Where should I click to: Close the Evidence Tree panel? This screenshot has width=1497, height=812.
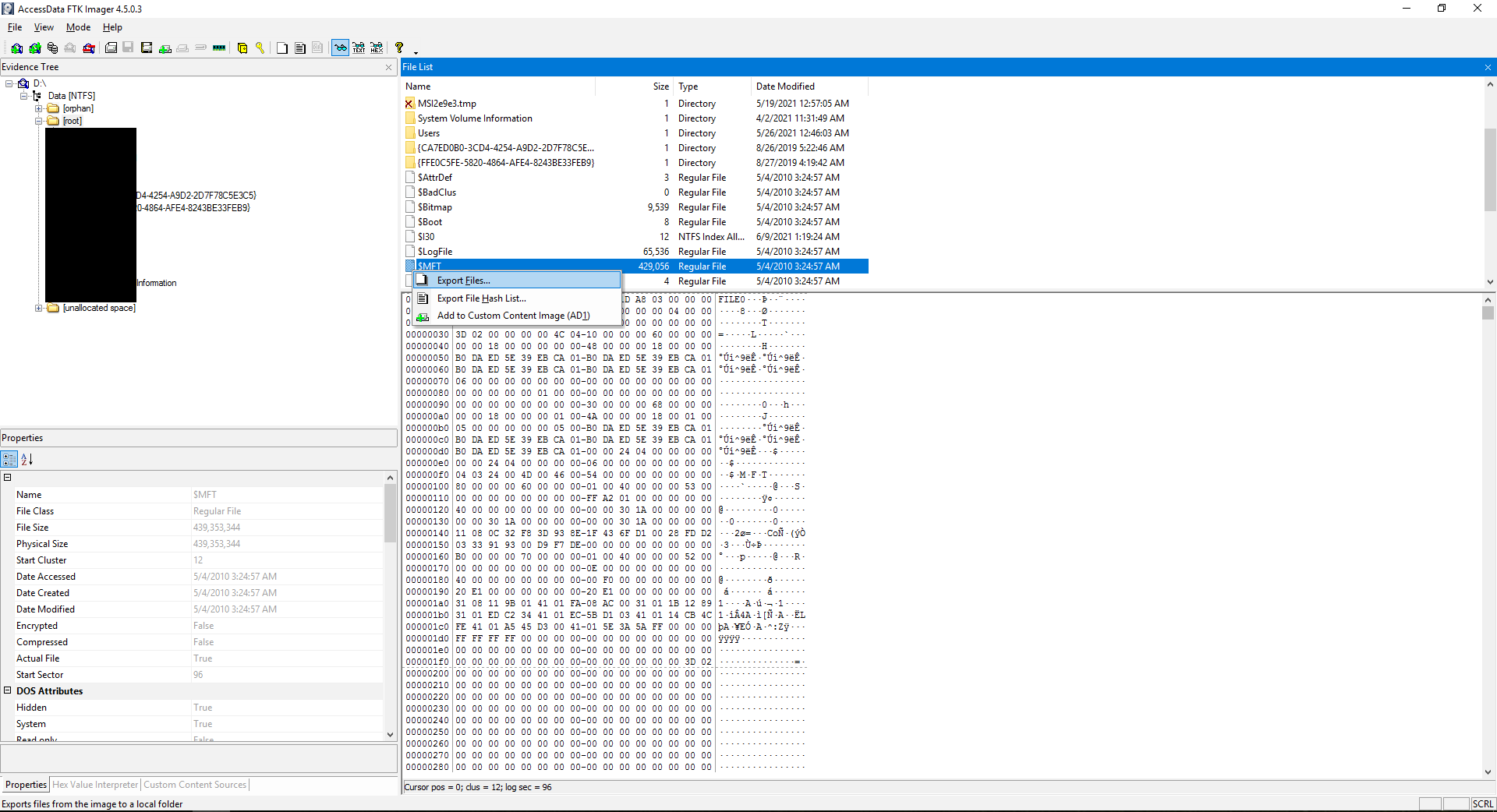[x=388, y=68]
